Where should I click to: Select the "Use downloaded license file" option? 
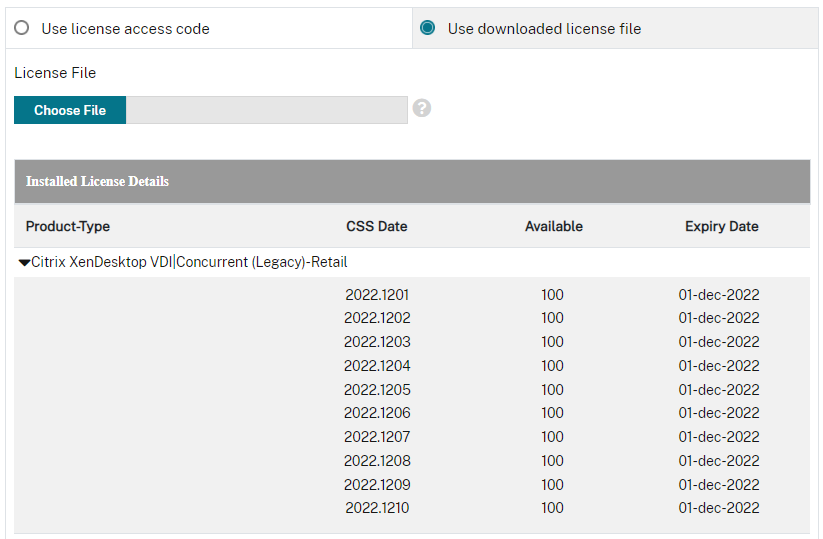[428, 29]
